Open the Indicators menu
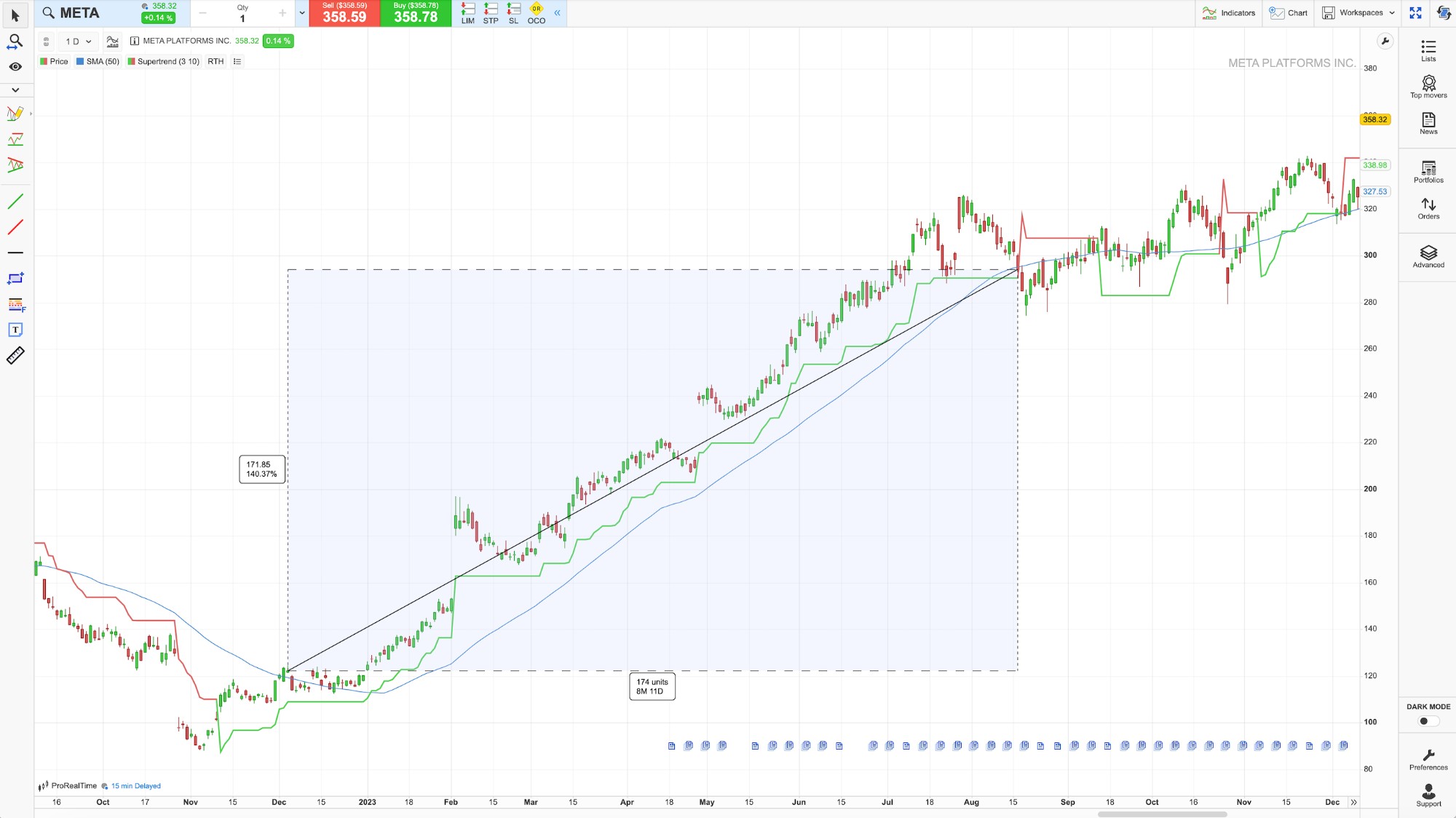The image size is (1456, 818). [1229, 13]
